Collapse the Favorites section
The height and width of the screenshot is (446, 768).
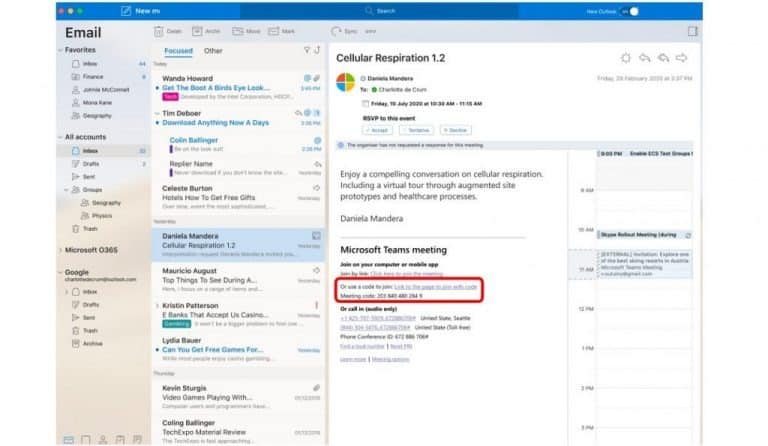click(59, 50)
